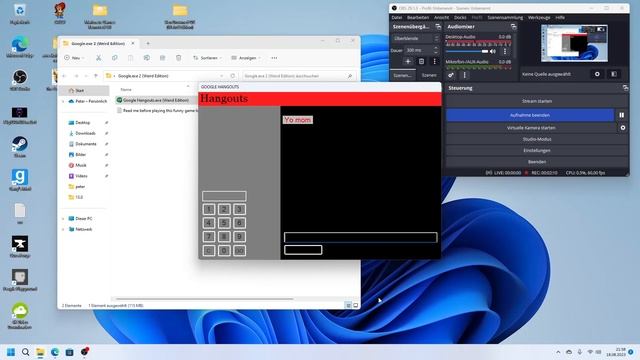640x360 pixels.
Task: Open source filters icon in OBS
Action: (614, 74)
